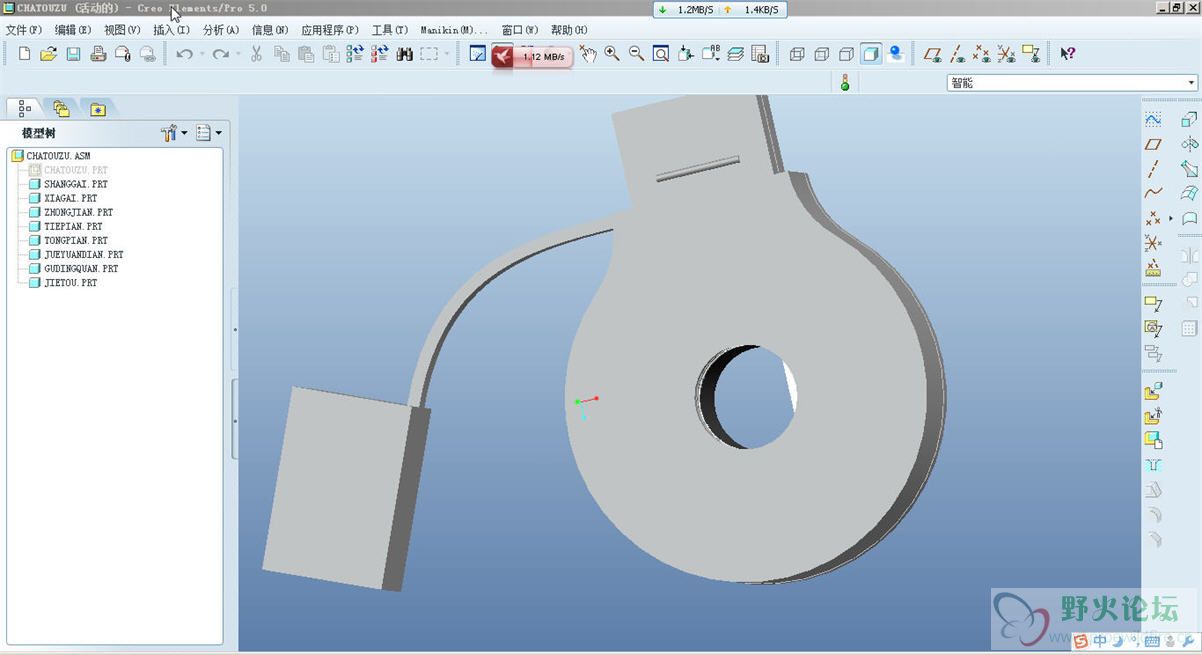The height and width of the screenshot is (655, 1202).
Task: Undo the last operation
Action: 184,54
